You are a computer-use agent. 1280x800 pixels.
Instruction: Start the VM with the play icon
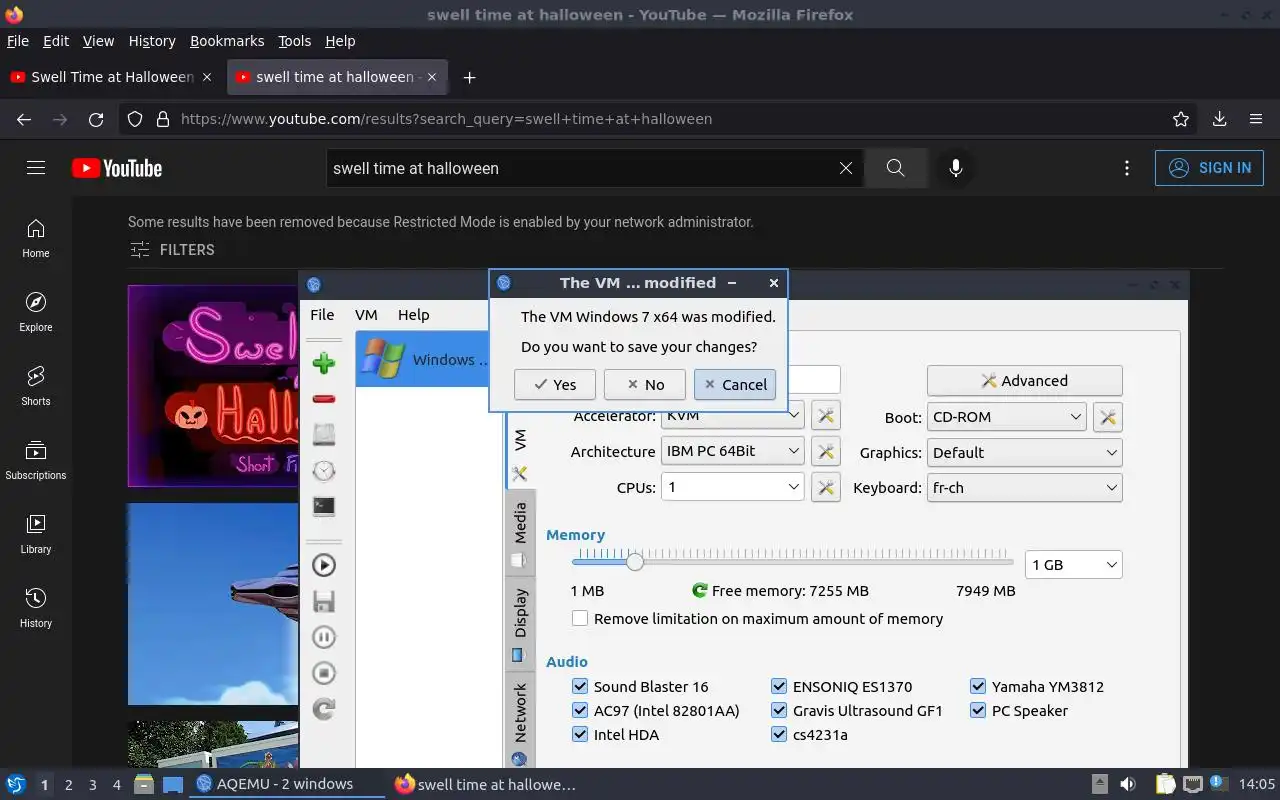[323, 565]
